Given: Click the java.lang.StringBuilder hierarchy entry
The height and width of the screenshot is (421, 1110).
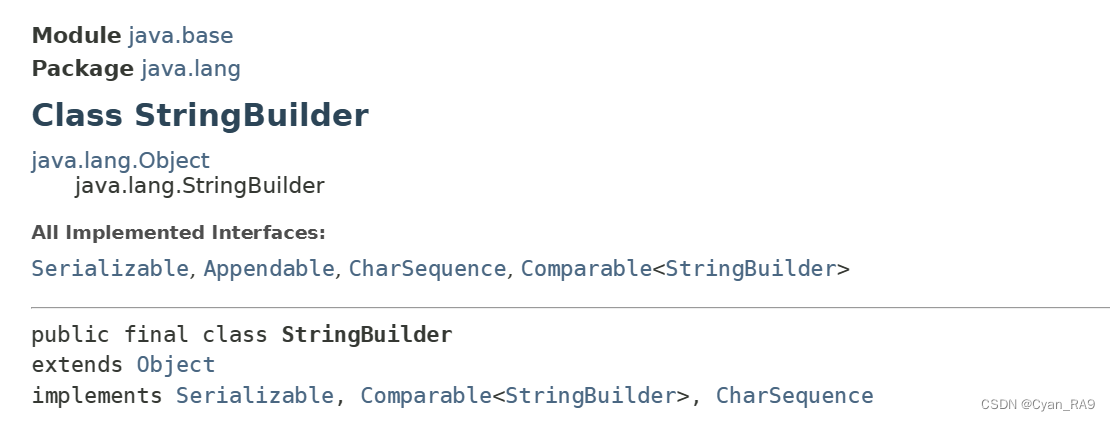Looking at the screenshot, I should point(199,186).
